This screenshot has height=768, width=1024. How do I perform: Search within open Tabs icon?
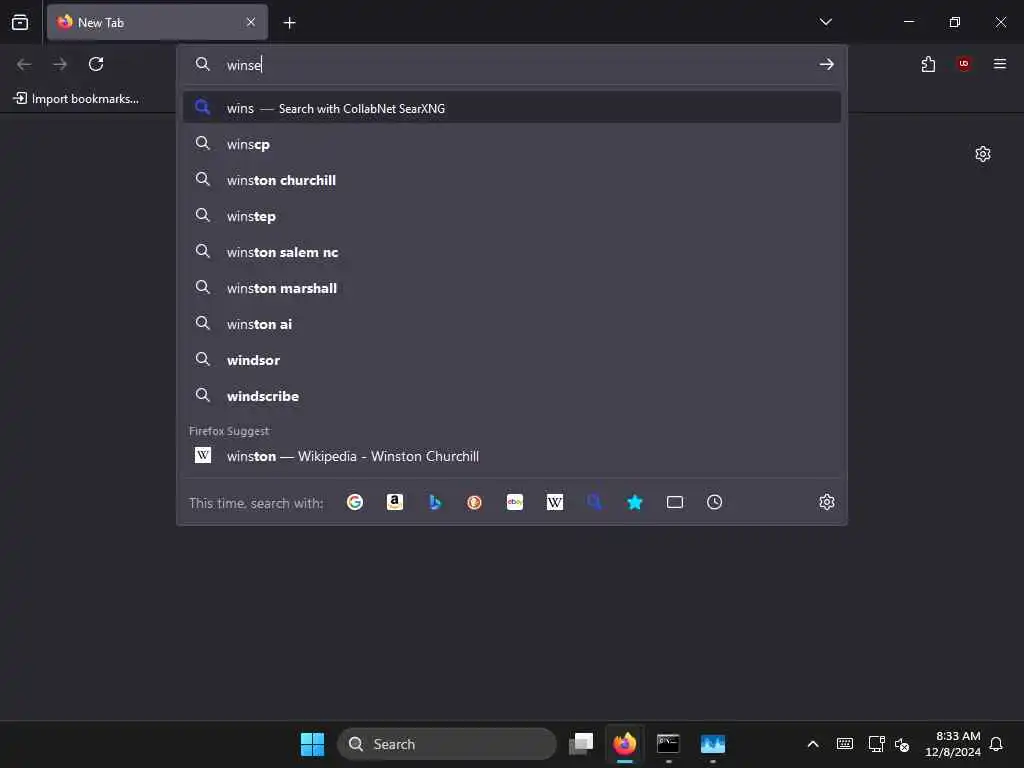(x=675, y=502)
